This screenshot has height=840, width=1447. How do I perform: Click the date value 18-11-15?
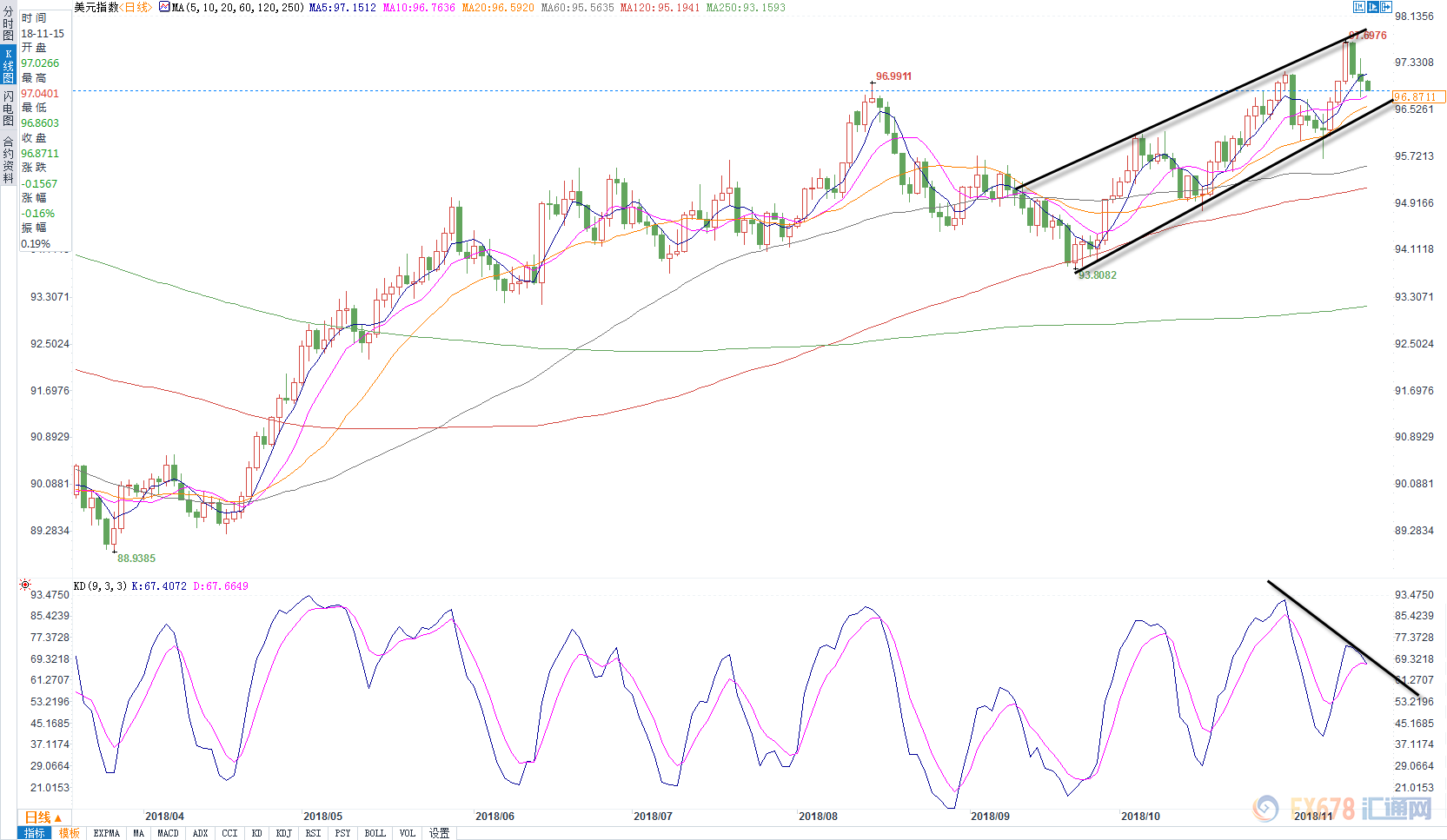coord(43,34)
